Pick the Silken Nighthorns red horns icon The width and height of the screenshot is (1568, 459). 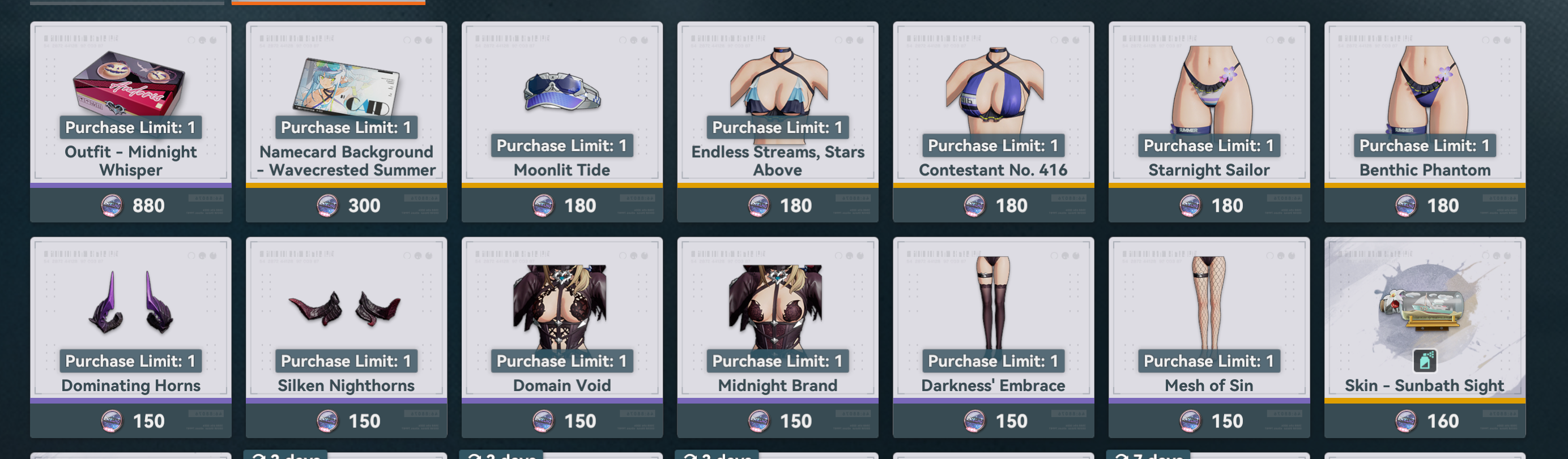(x=346, y=307)
